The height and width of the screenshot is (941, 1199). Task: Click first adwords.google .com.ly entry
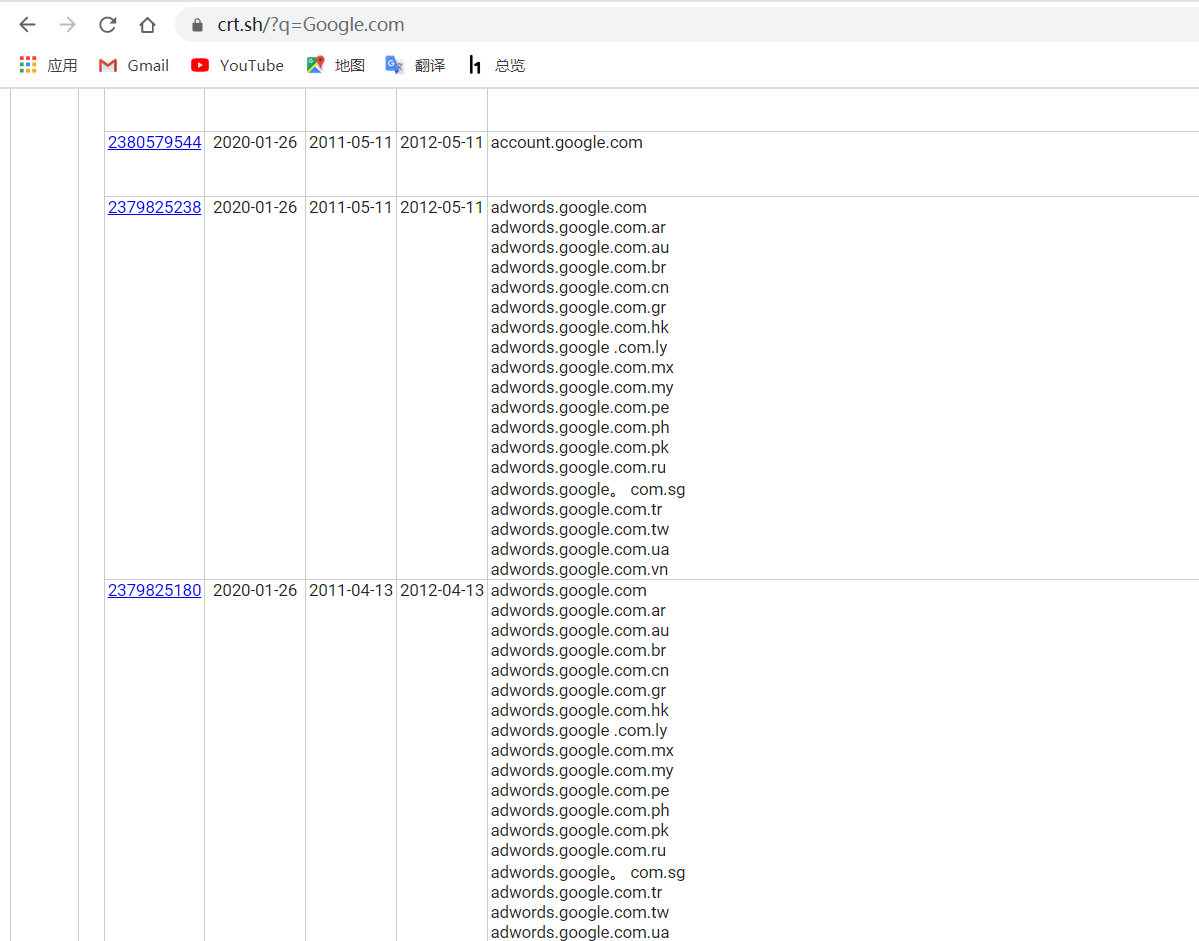(x=579, y=348)
